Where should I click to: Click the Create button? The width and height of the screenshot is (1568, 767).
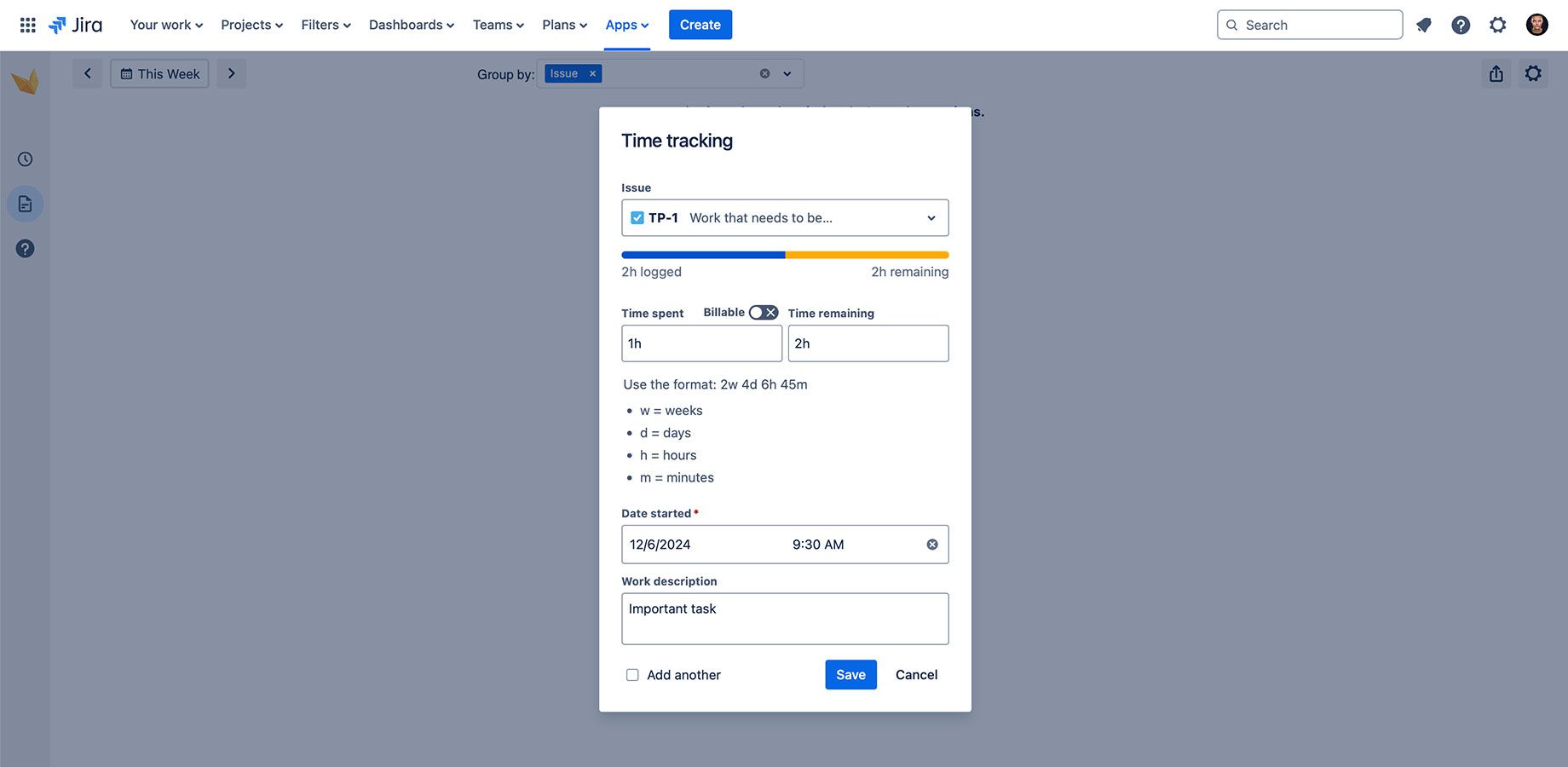coord(700,25)
